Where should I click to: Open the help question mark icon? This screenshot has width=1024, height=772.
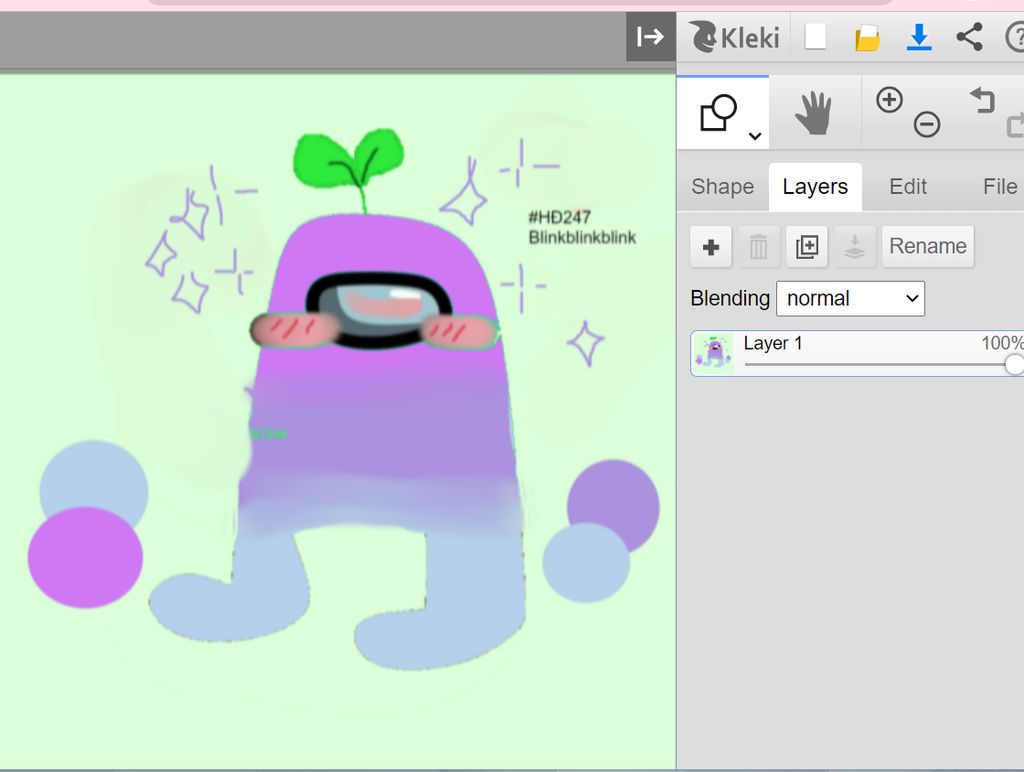(x=1015, y=37)
